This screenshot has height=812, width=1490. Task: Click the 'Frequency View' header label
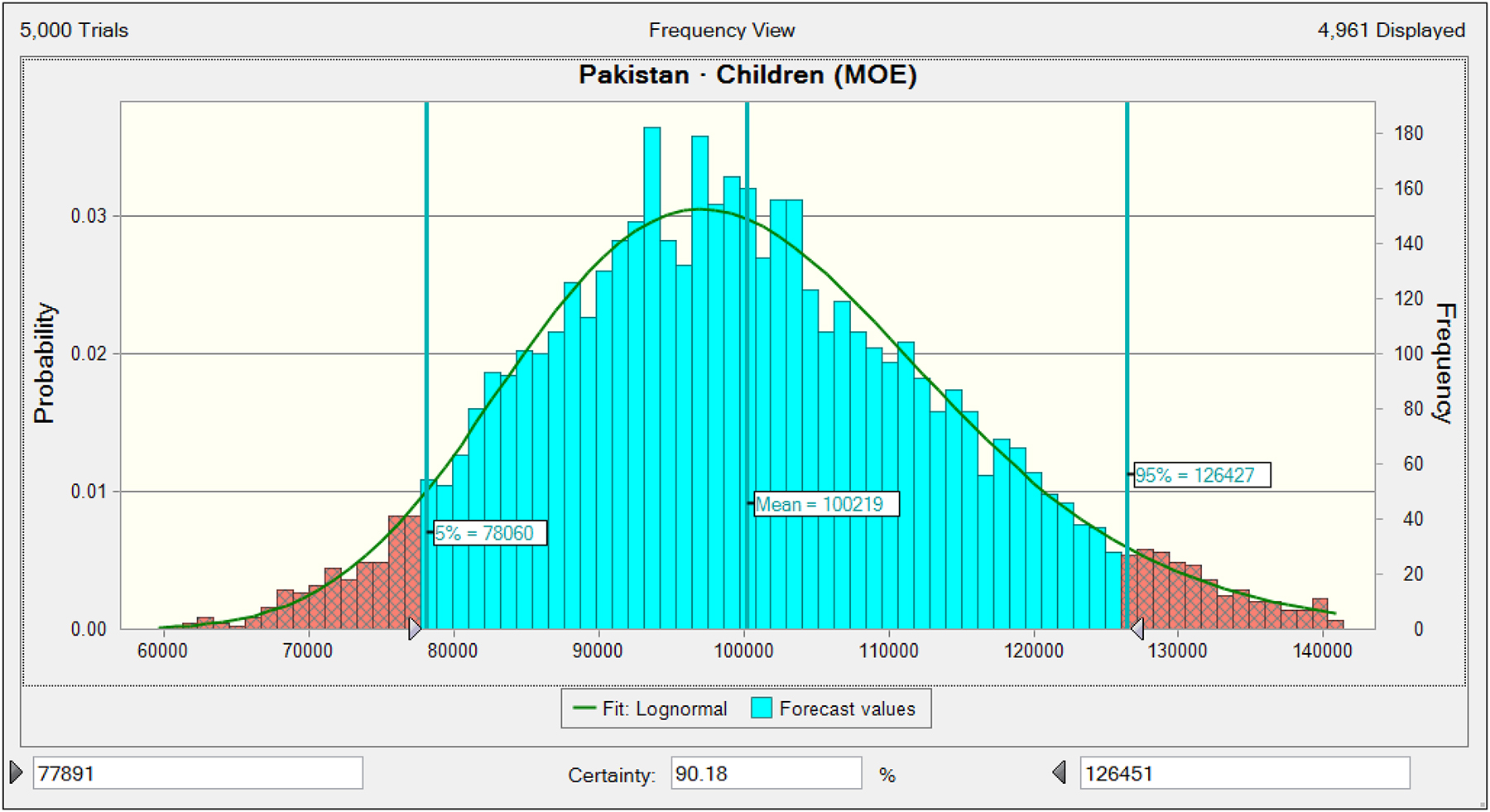721,31
